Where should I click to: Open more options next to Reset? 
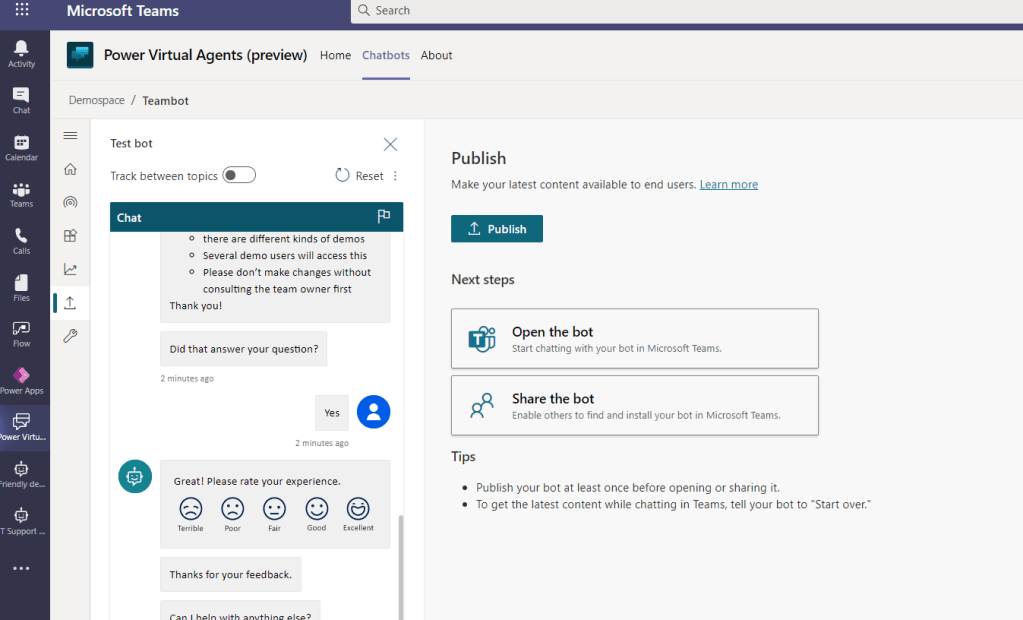coord(395,176)
